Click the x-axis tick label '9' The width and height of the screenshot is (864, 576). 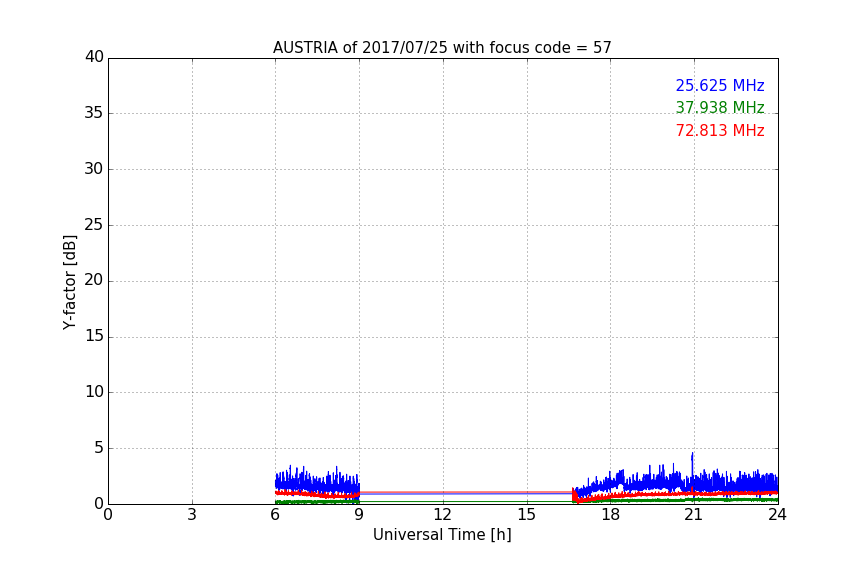[x=359, y=515]
